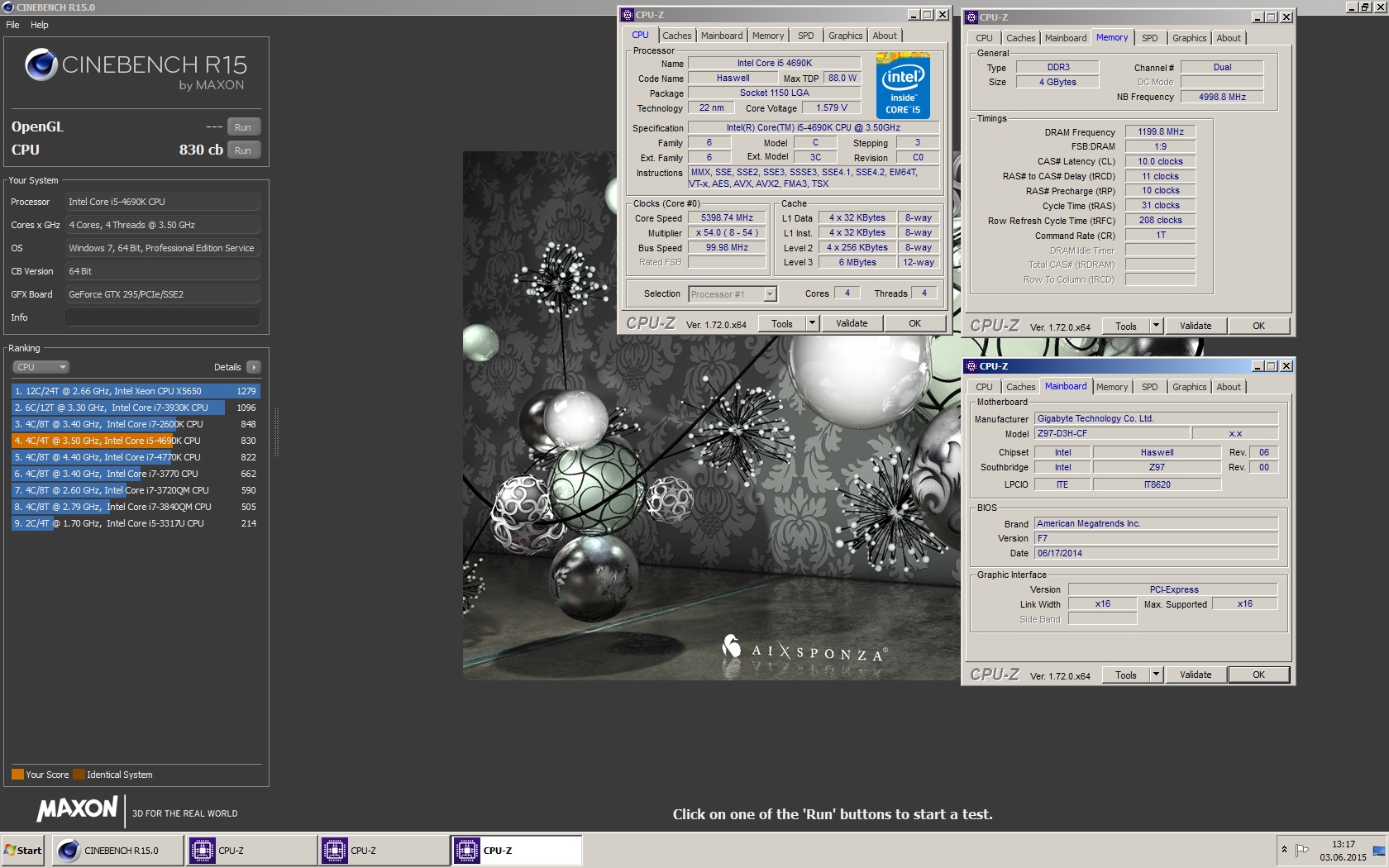Open the Help menu
Image resolution: width=1389 pixels, height=868 pixels.
pyautogui.click(x=40, y=25)
